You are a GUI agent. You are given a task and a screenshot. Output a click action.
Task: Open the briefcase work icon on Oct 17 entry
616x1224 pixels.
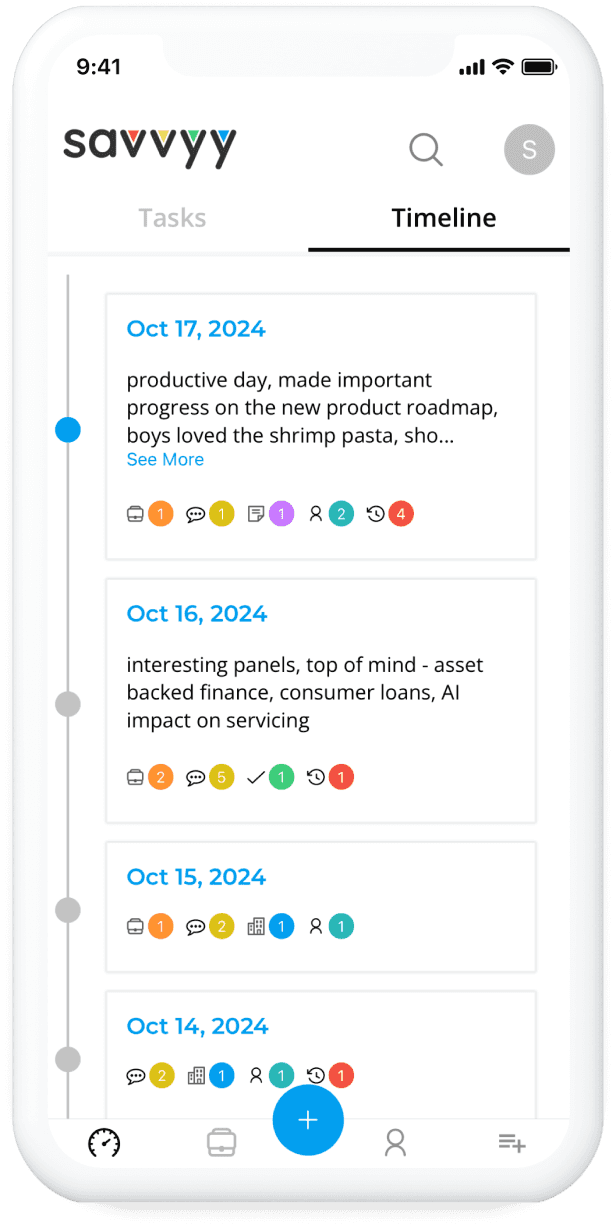pyautogui.click(x=136, y=513)
